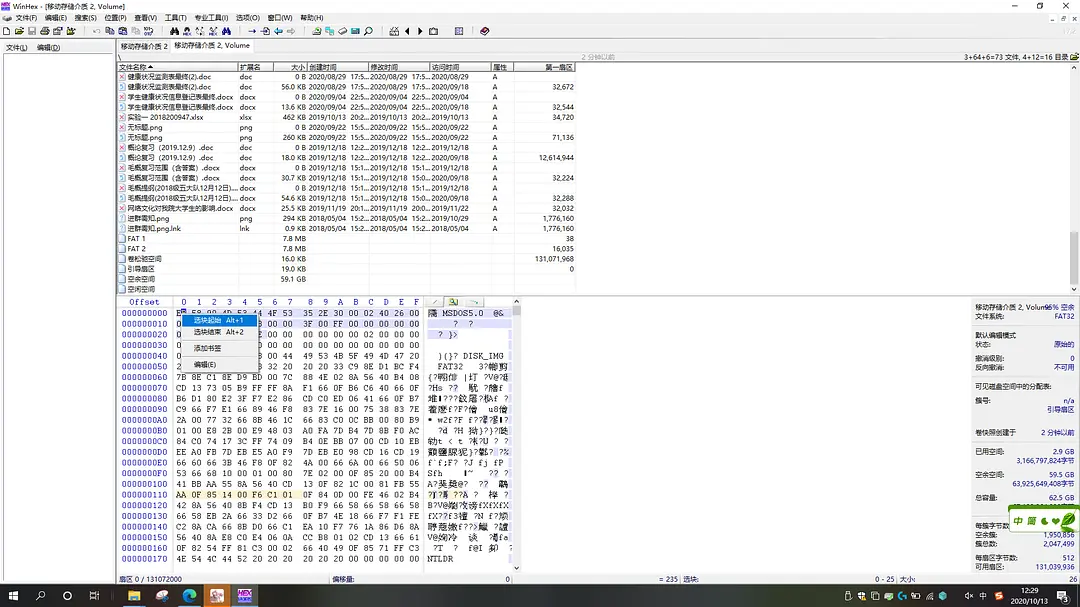Click the blue Back arrow icon
The image size is (1080, 607).
(x=278, y=31)
